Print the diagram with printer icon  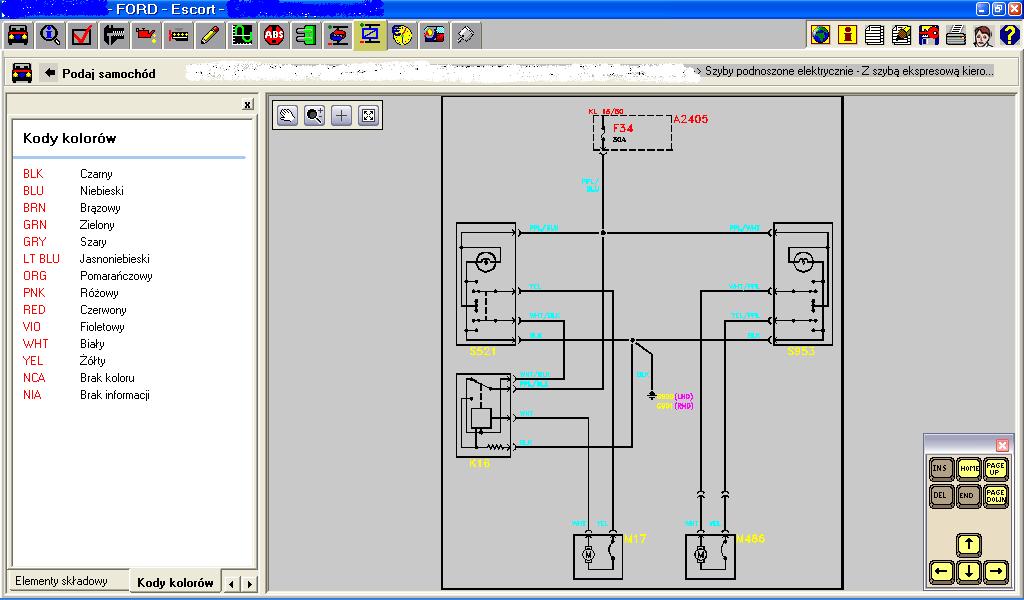(x=955, y=35)
